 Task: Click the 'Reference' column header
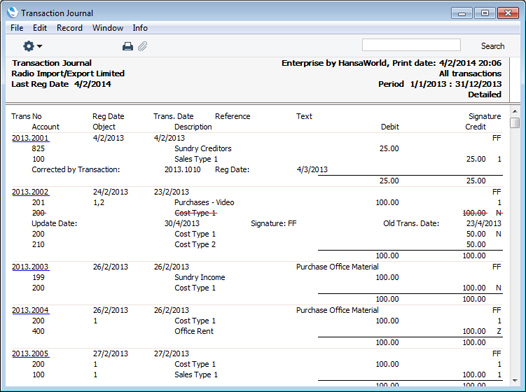(232, 116)
